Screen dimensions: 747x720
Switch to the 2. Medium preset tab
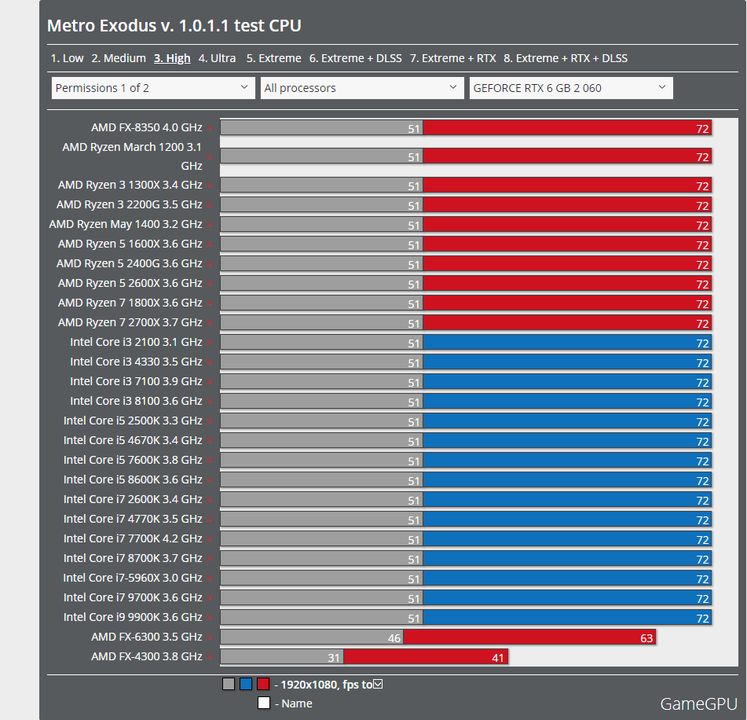[119, 58]
